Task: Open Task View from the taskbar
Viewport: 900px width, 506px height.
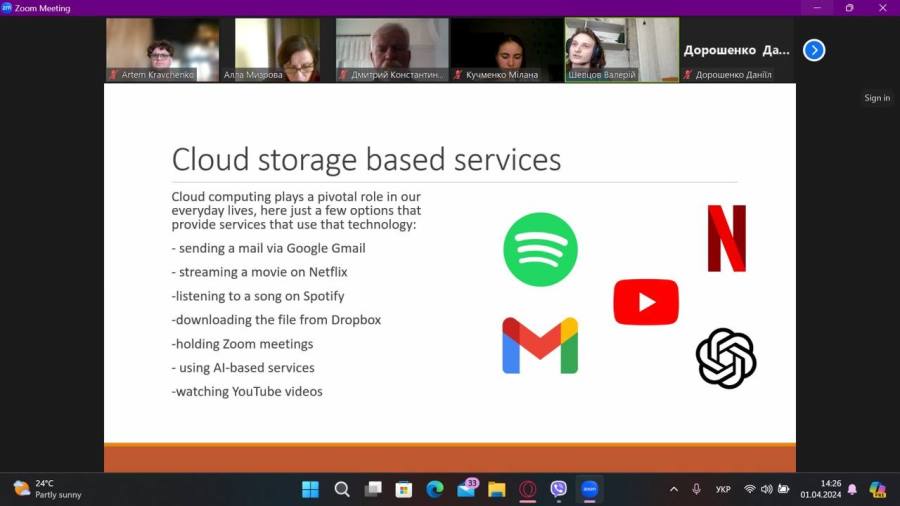Action: 373,489
